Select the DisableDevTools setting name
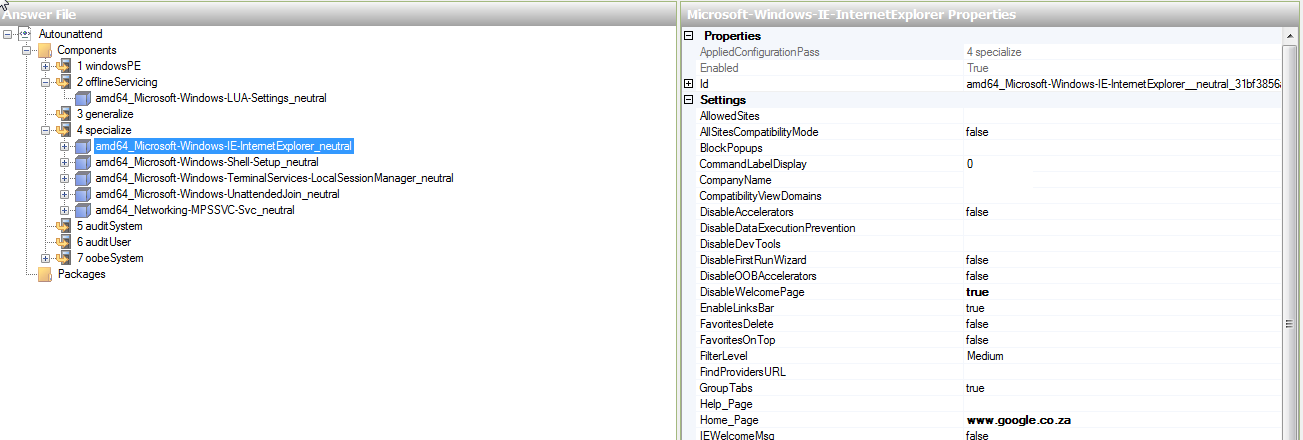 pos(740,244)
